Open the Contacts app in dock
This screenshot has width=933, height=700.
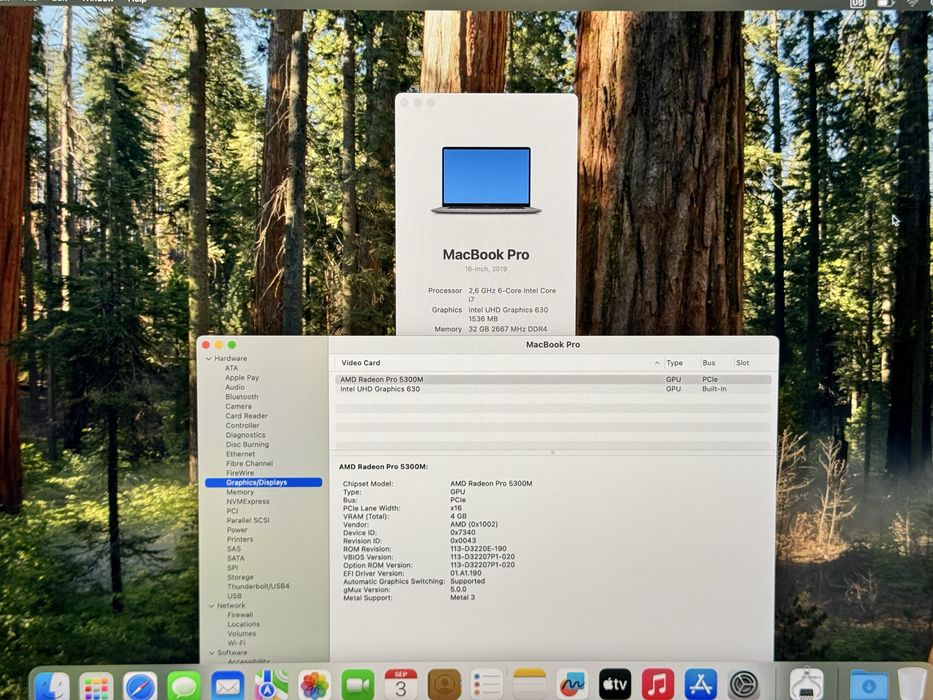tap(444, 685)
